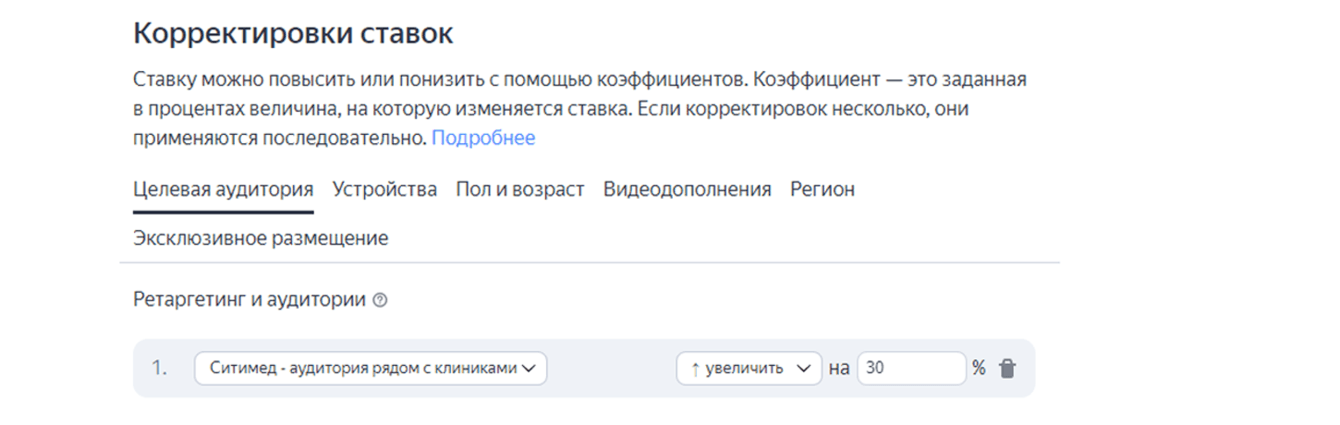This screenshot has width=1340, height=425.
Task: Delete the bid adjustment with trash icon
Action: [x=1007, y=368]
